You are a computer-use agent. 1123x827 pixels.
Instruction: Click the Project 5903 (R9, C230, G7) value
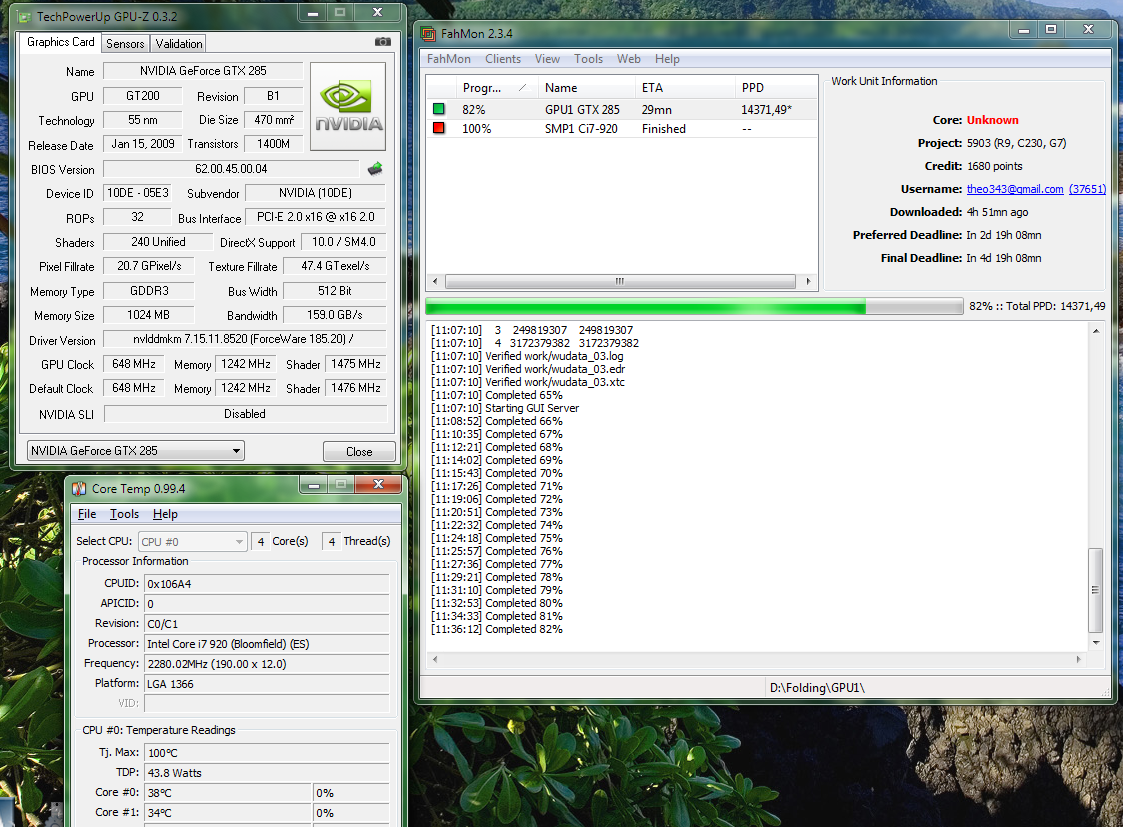coord(1016,143)
